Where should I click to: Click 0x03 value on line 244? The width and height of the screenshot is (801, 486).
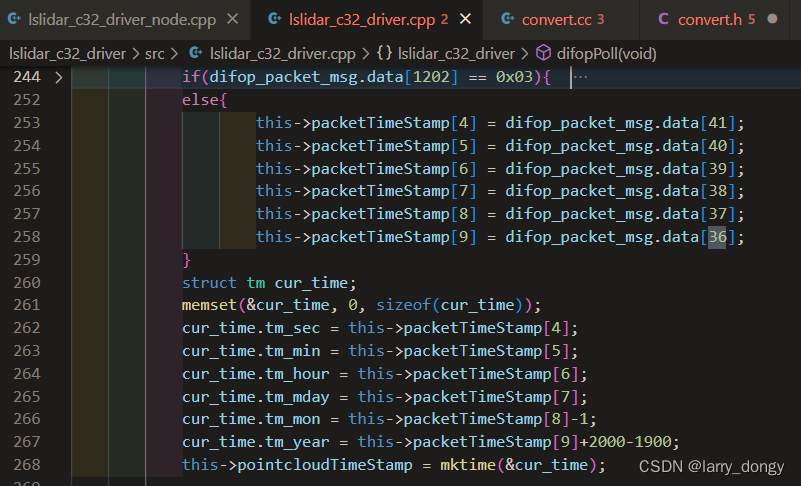514,77
